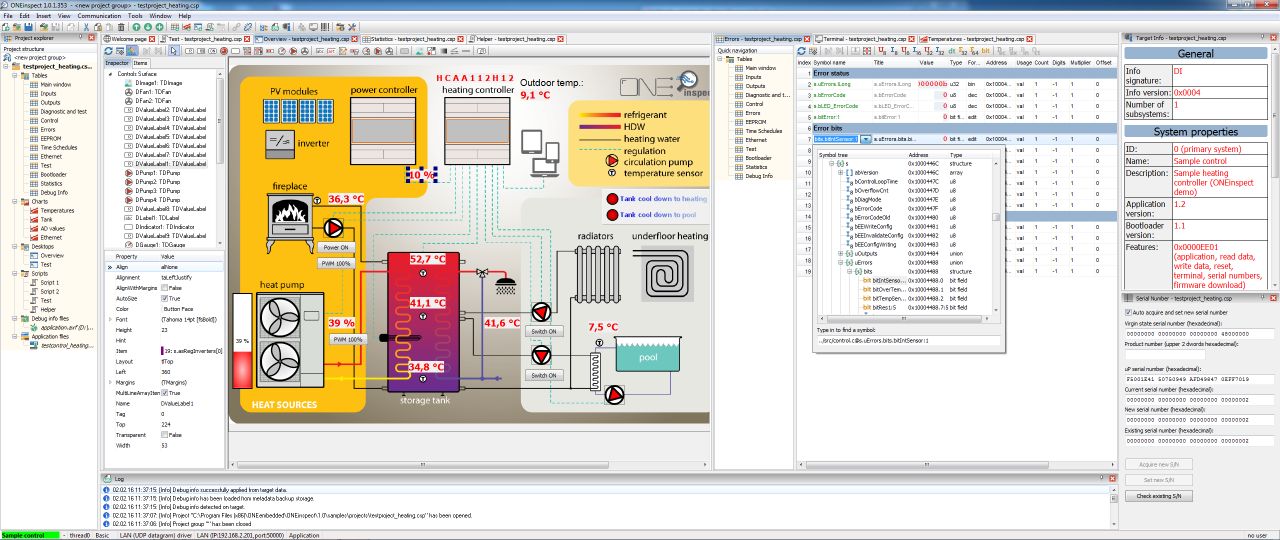The image size is (1280, 540).
Task: Click the purple swatch of the Item property
Action: coord(162,351)
